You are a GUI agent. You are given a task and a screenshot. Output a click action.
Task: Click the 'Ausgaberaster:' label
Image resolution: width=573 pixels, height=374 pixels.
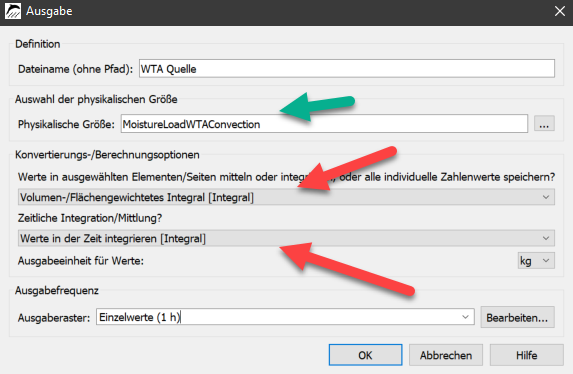tap(54, 317)
